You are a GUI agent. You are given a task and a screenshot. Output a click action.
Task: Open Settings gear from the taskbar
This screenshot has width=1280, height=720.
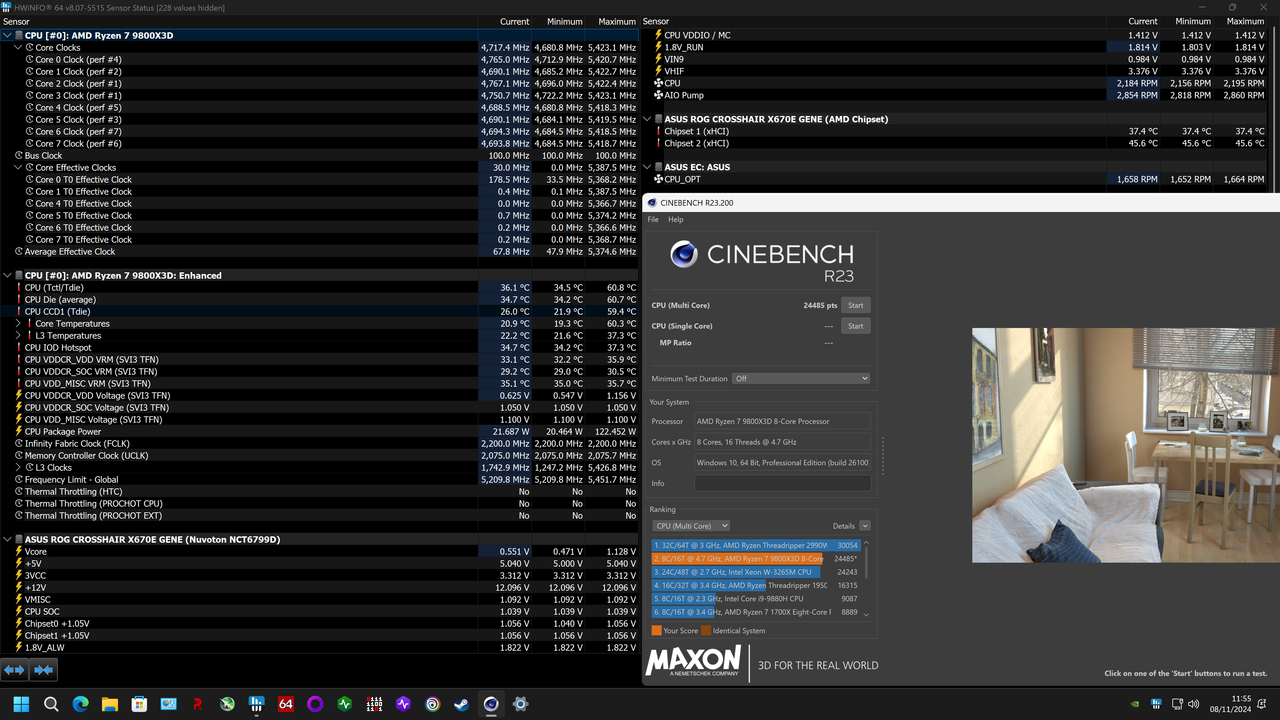click(x=520, y=704)
